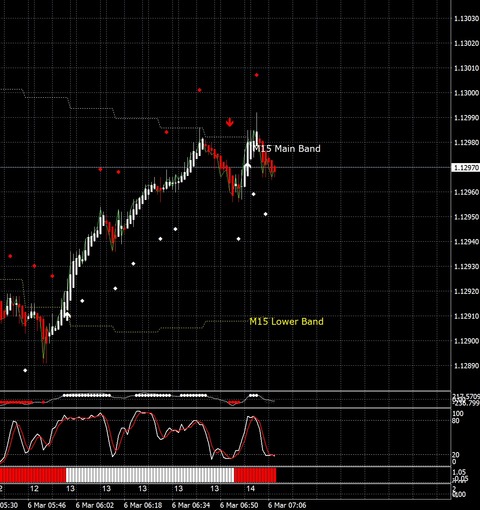Viewport: 480px width, 510px height.
Task: Click the 1.13020 price axis label
Action: [x=467, y=43]
